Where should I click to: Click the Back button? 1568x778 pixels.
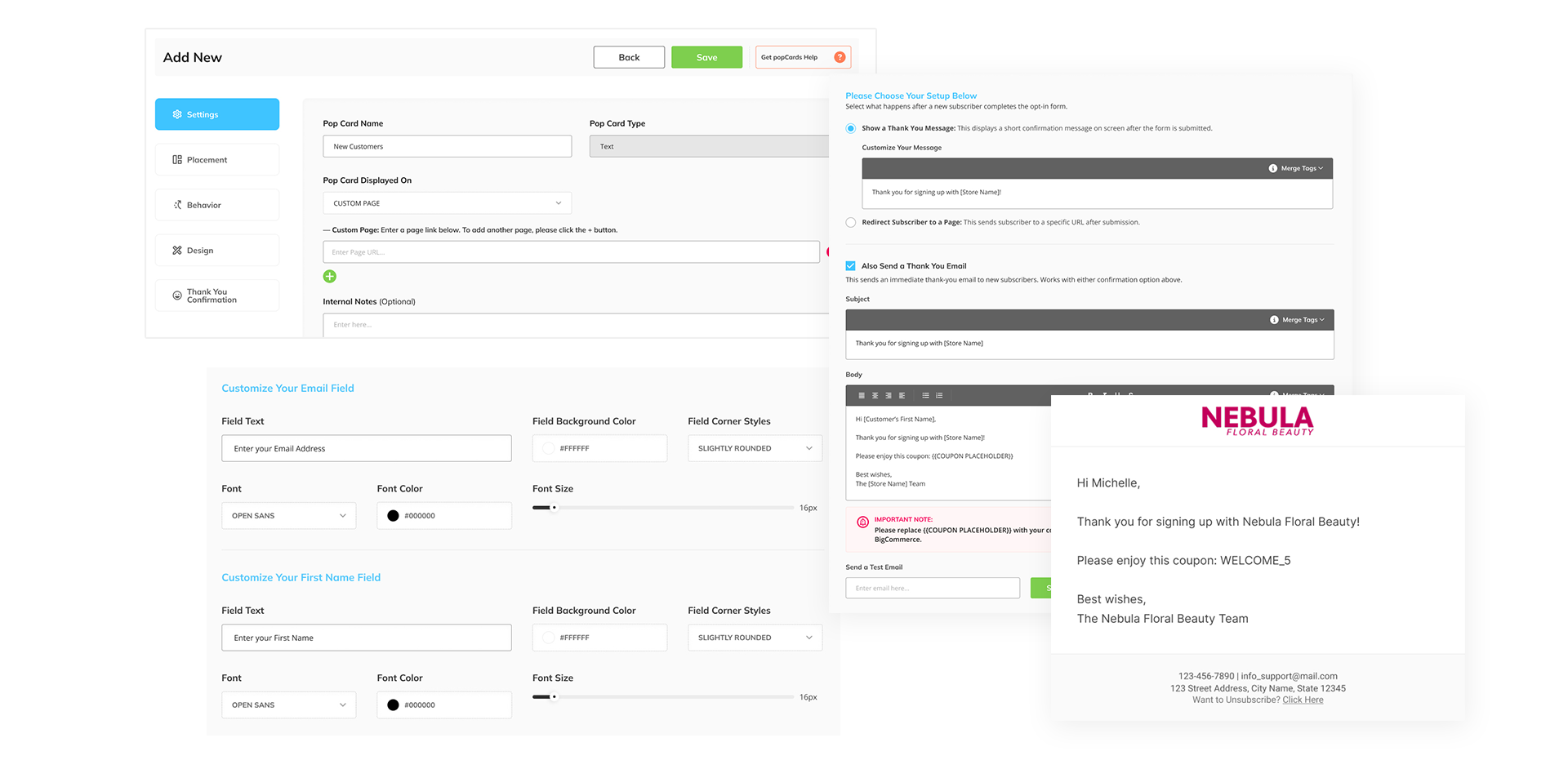(x=629, y=56)
